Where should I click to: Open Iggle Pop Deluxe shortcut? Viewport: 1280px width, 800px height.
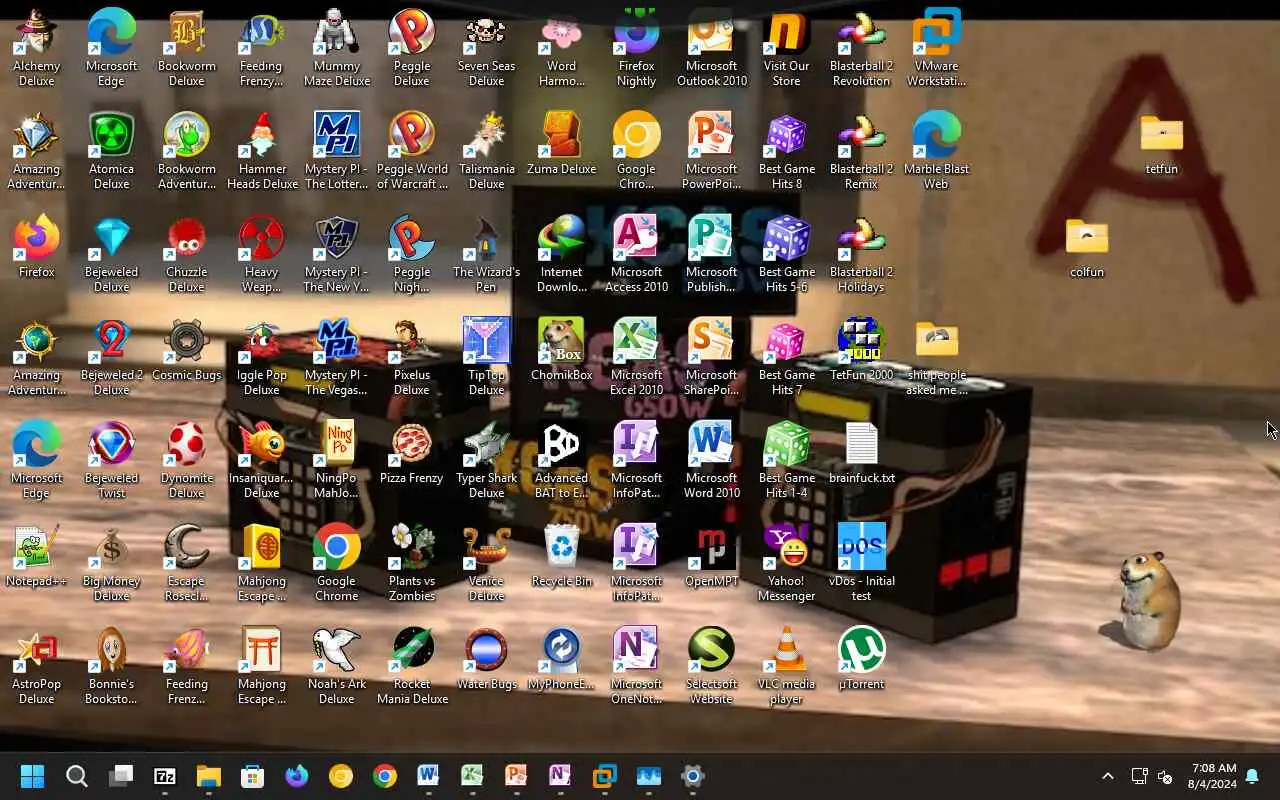point(262,357)
